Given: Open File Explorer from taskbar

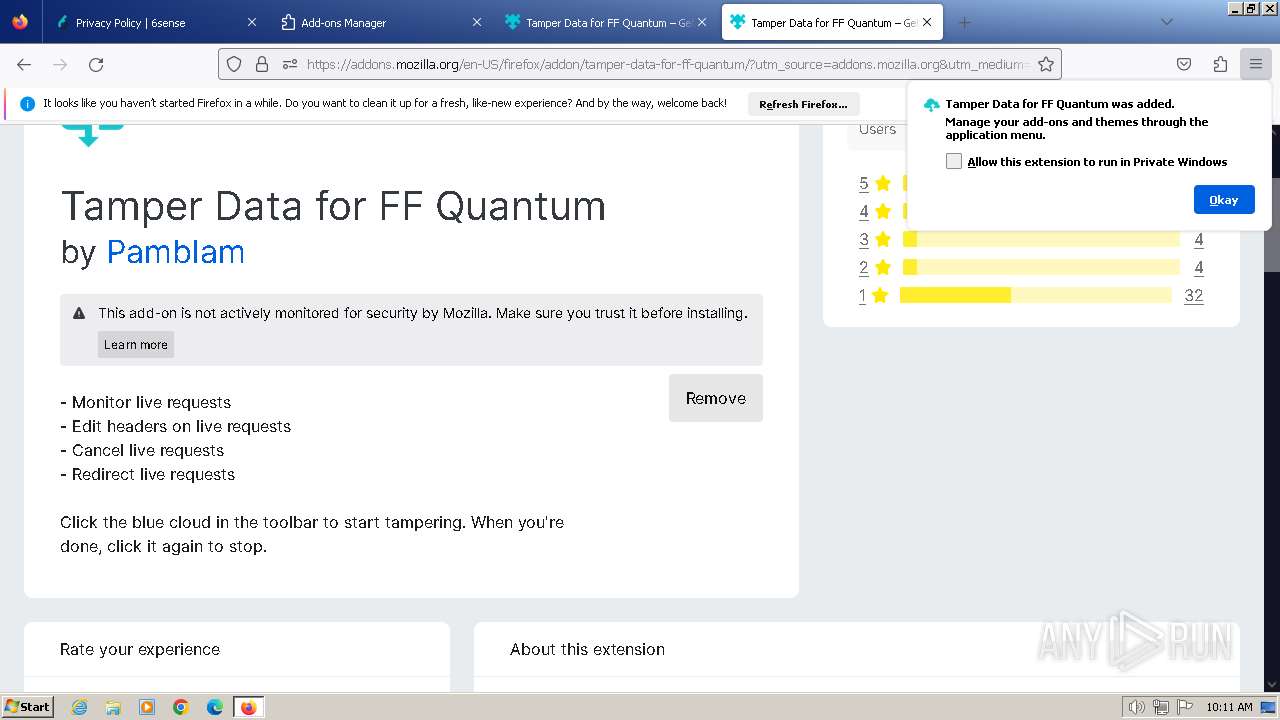Looking at the screenshot, I should 113,707.
